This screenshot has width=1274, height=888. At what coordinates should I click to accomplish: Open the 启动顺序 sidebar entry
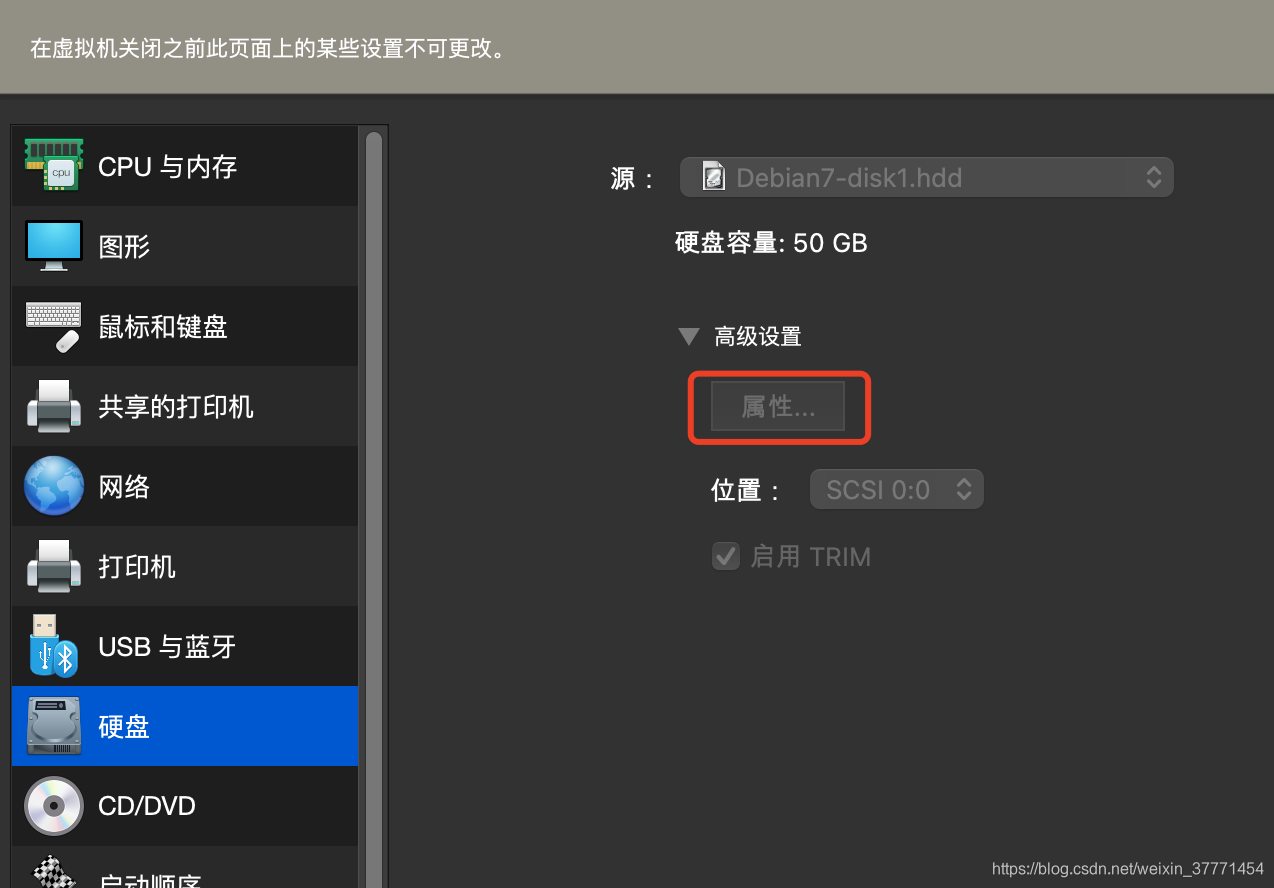[x=185, y=868]
